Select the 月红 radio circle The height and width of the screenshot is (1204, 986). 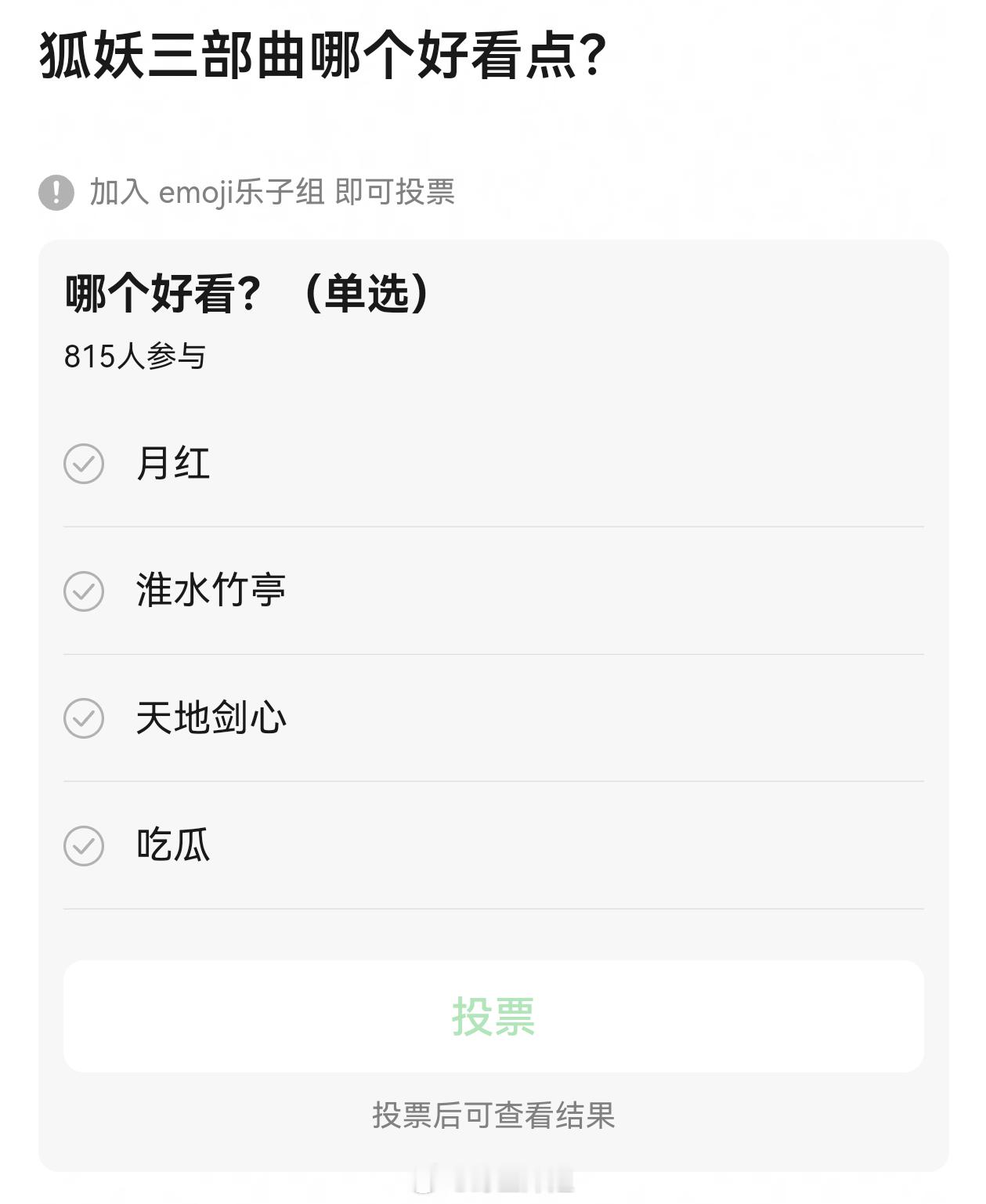[x=84, y=464]
